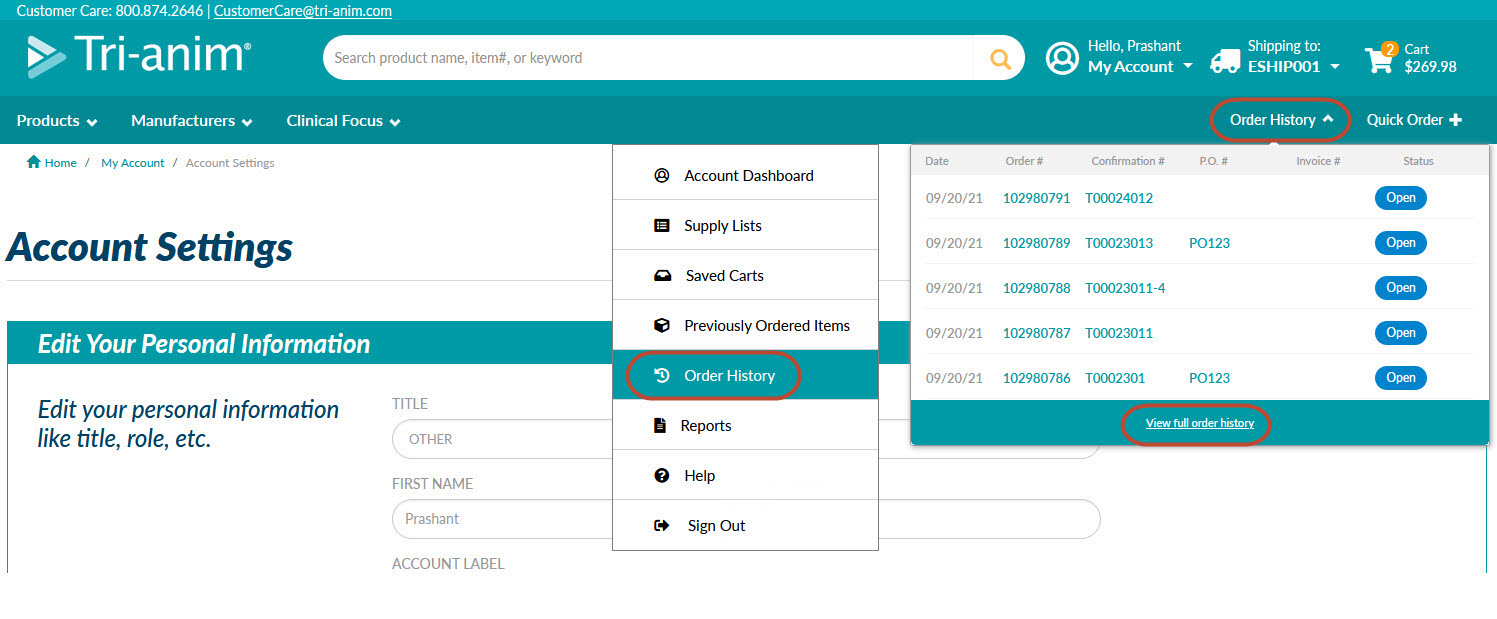Viewport: 1497px width, 619px height.
Task: Click the Supply Lists list icon
Action: point(661,226)
